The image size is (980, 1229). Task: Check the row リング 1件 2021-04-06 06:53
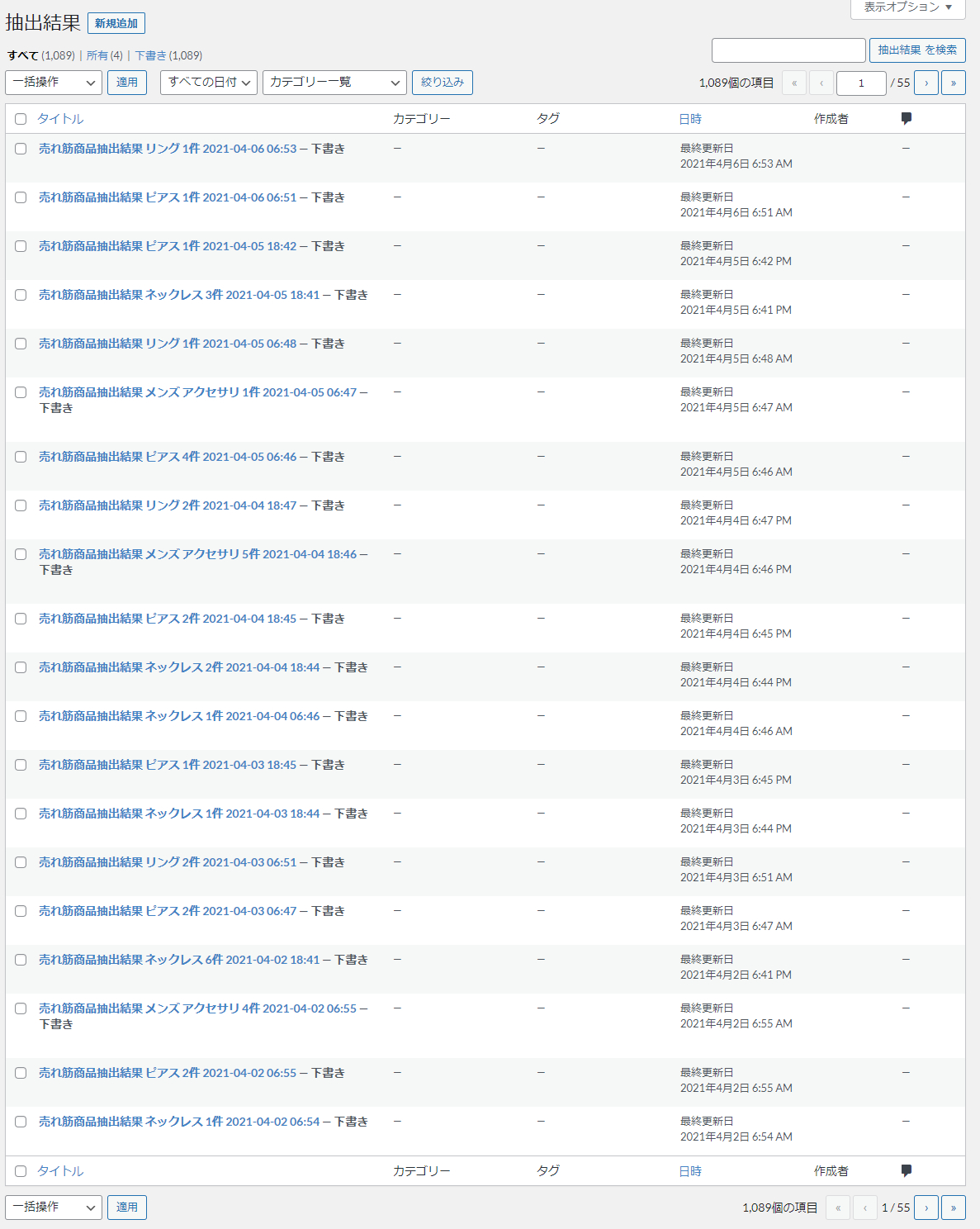(21, 149)
